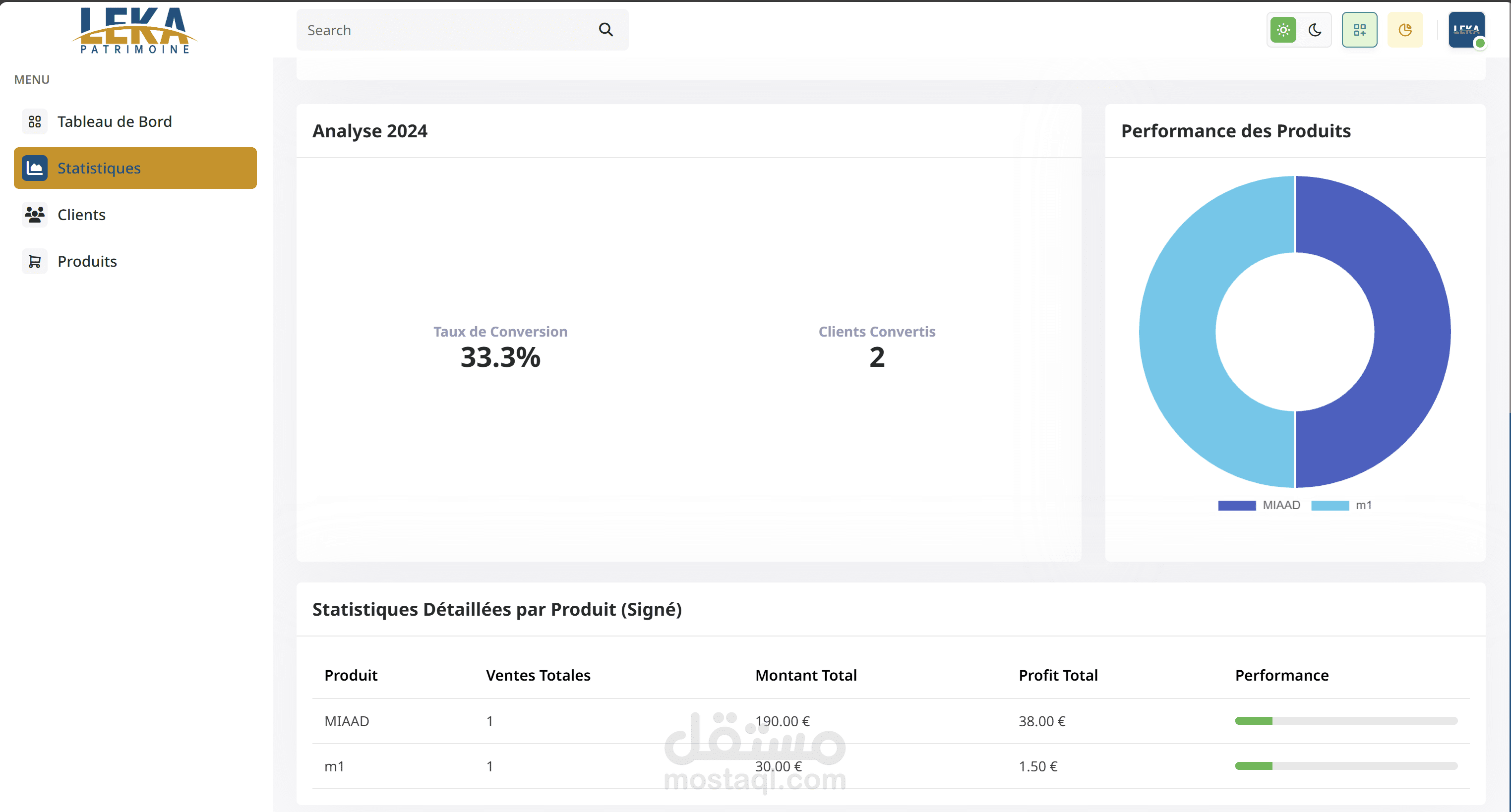Switch to light mode sun toggle
The height and width of the screenshot is (812, 1511).
tap(1283, 30)
